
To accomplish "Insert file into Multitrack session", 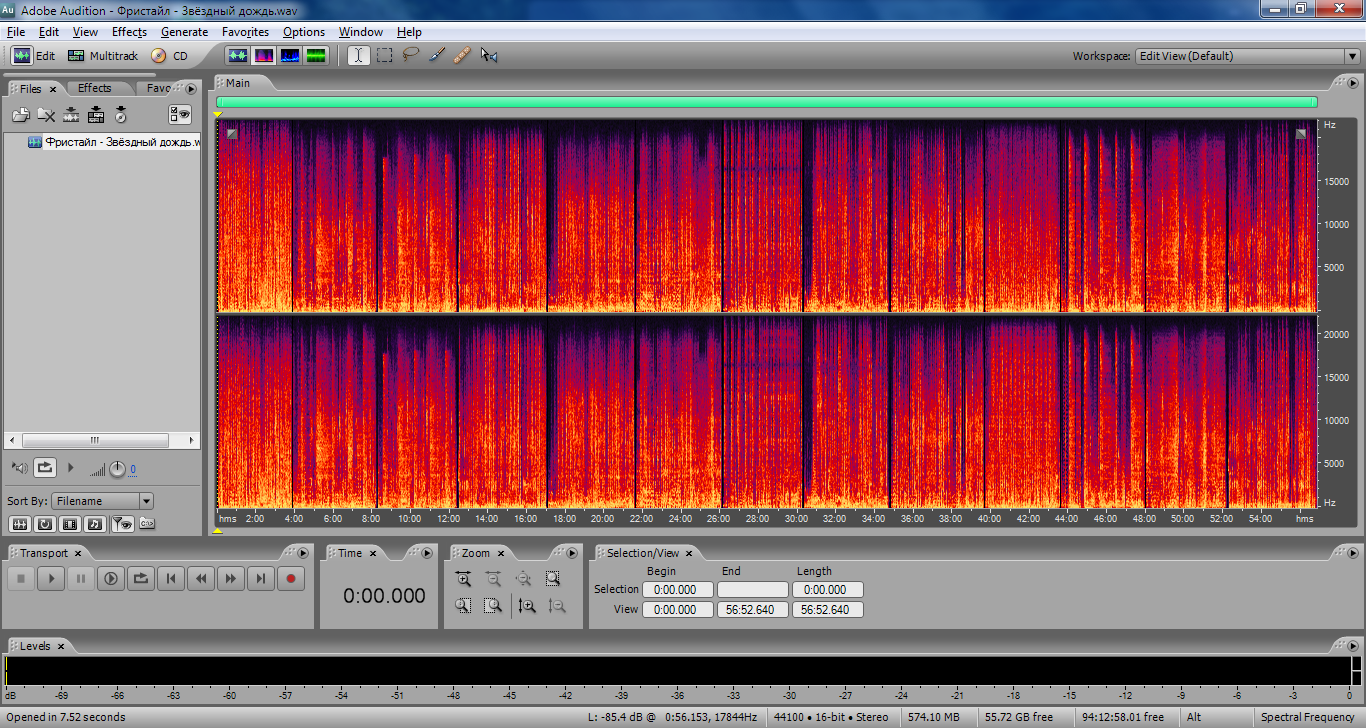I will coord(96,115).
